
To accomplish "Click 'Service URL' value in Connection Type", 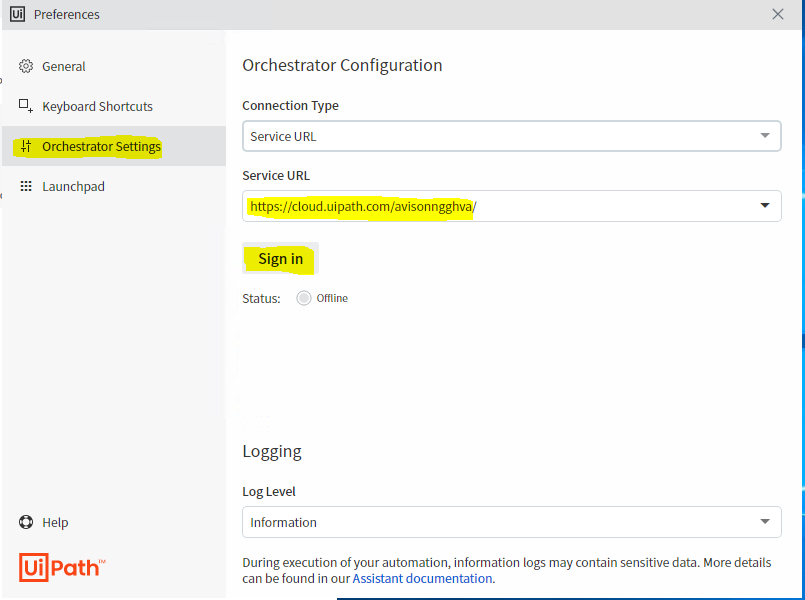I will click(283, 137).
